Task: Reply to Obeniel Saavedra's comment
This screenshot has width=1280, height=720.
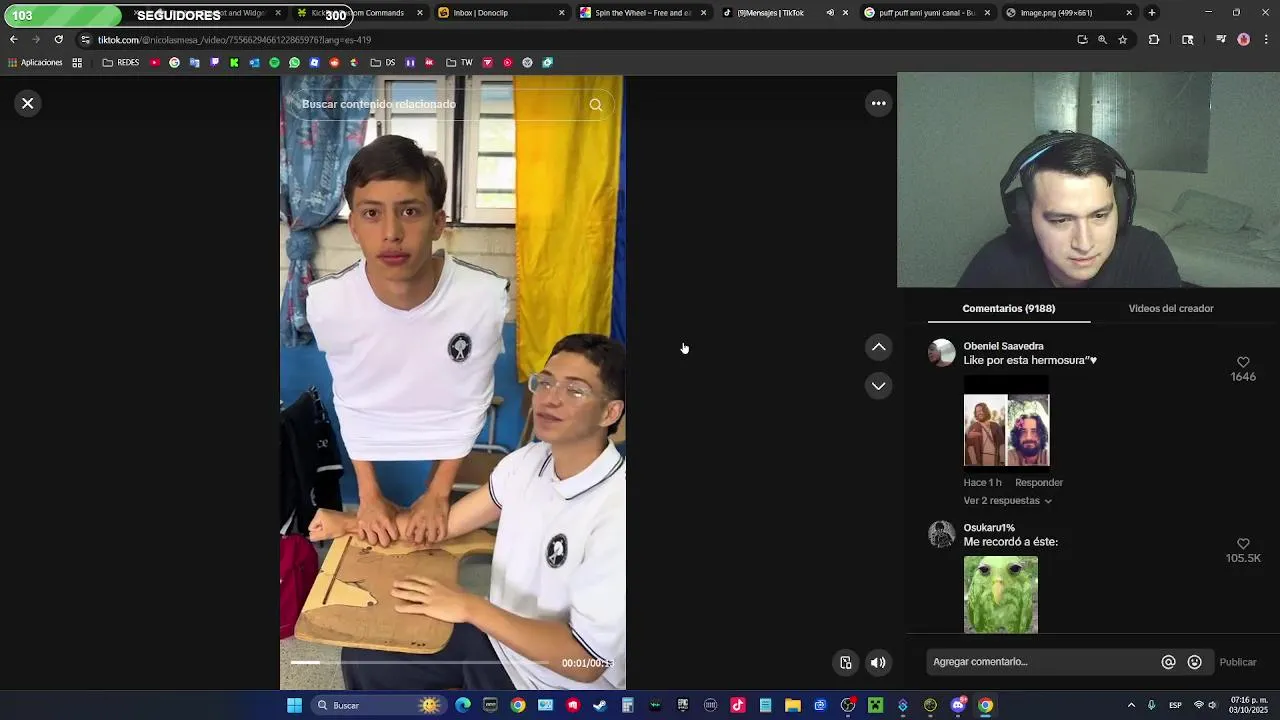Action: 1039,482
